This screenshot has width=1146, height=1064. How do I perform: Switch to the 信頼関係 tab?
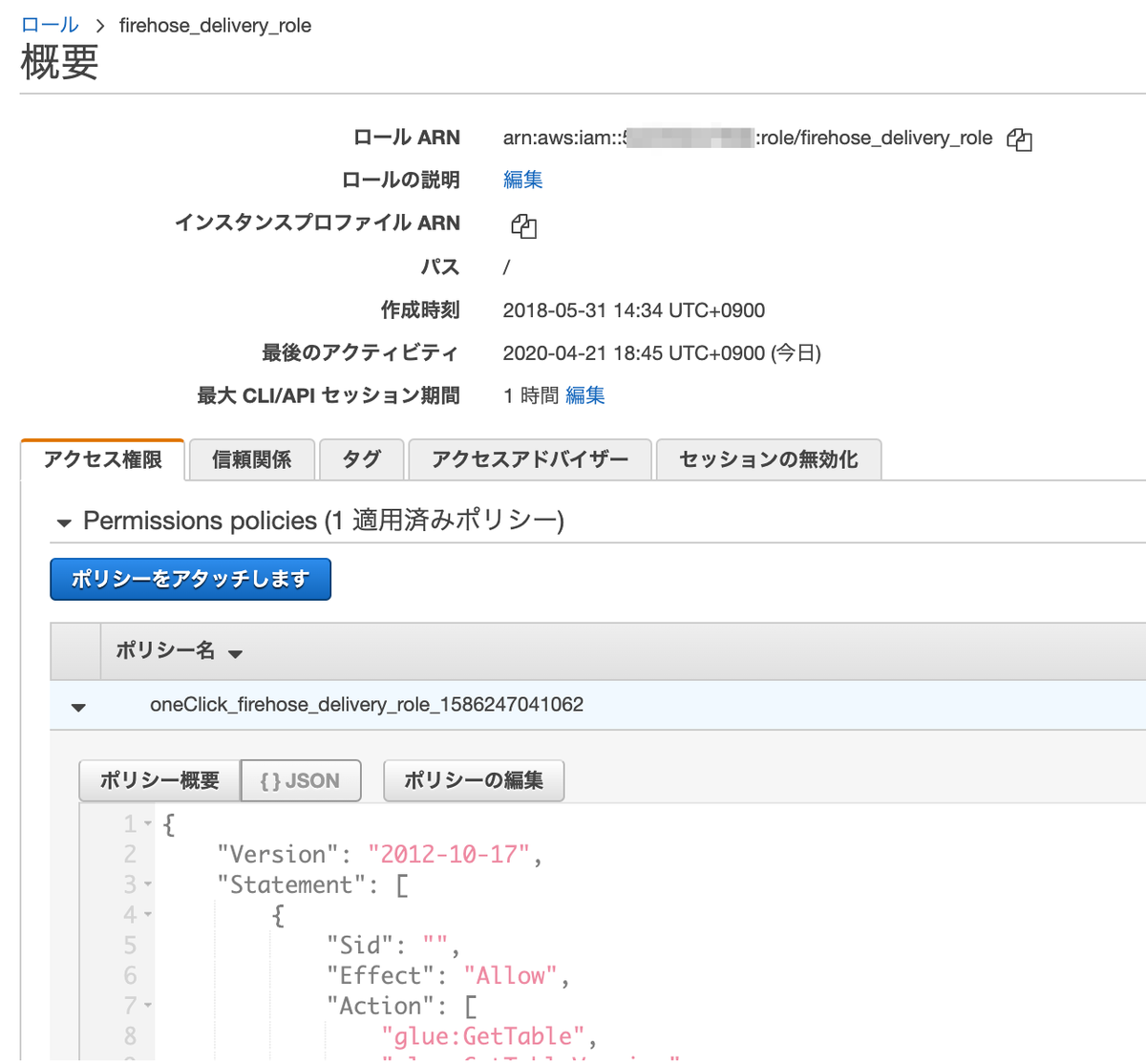pyautogui.click(x=251, y=459)
